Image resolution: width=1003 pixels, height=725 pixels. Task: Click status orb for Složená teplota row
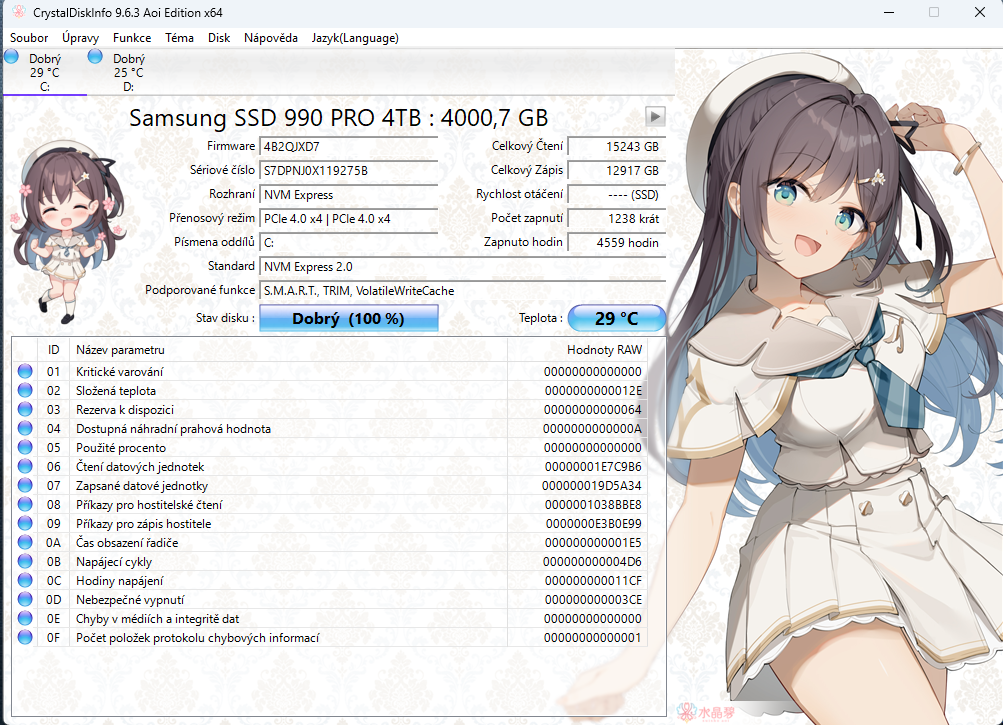pyautogui.click(x=25, y=391)
